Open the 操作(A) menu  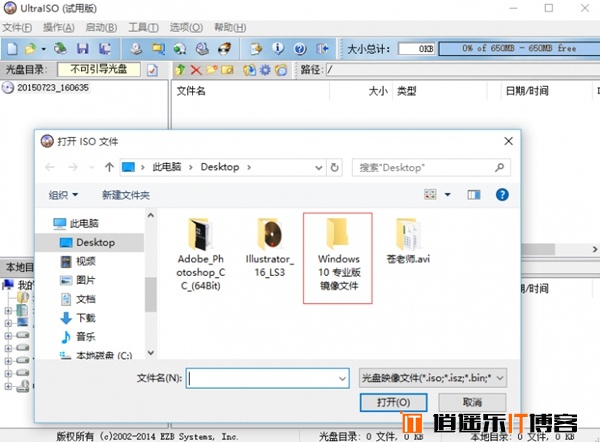click(59, 28)
